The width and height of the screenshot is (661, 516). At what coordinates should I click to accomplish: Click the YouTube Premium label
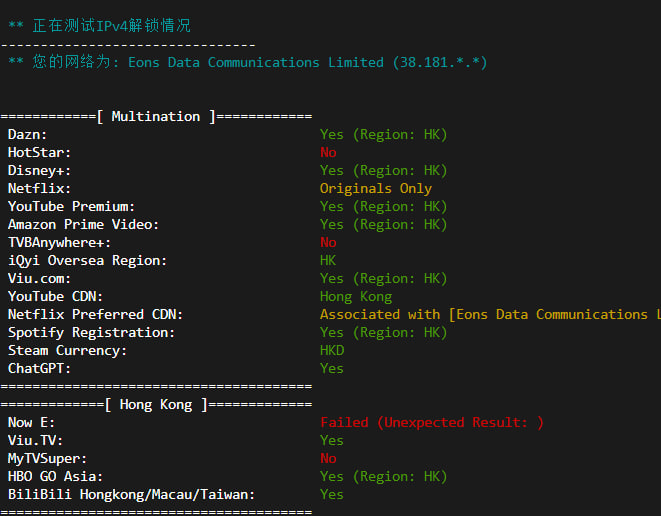pyautogui.click(x=72, y=207)
